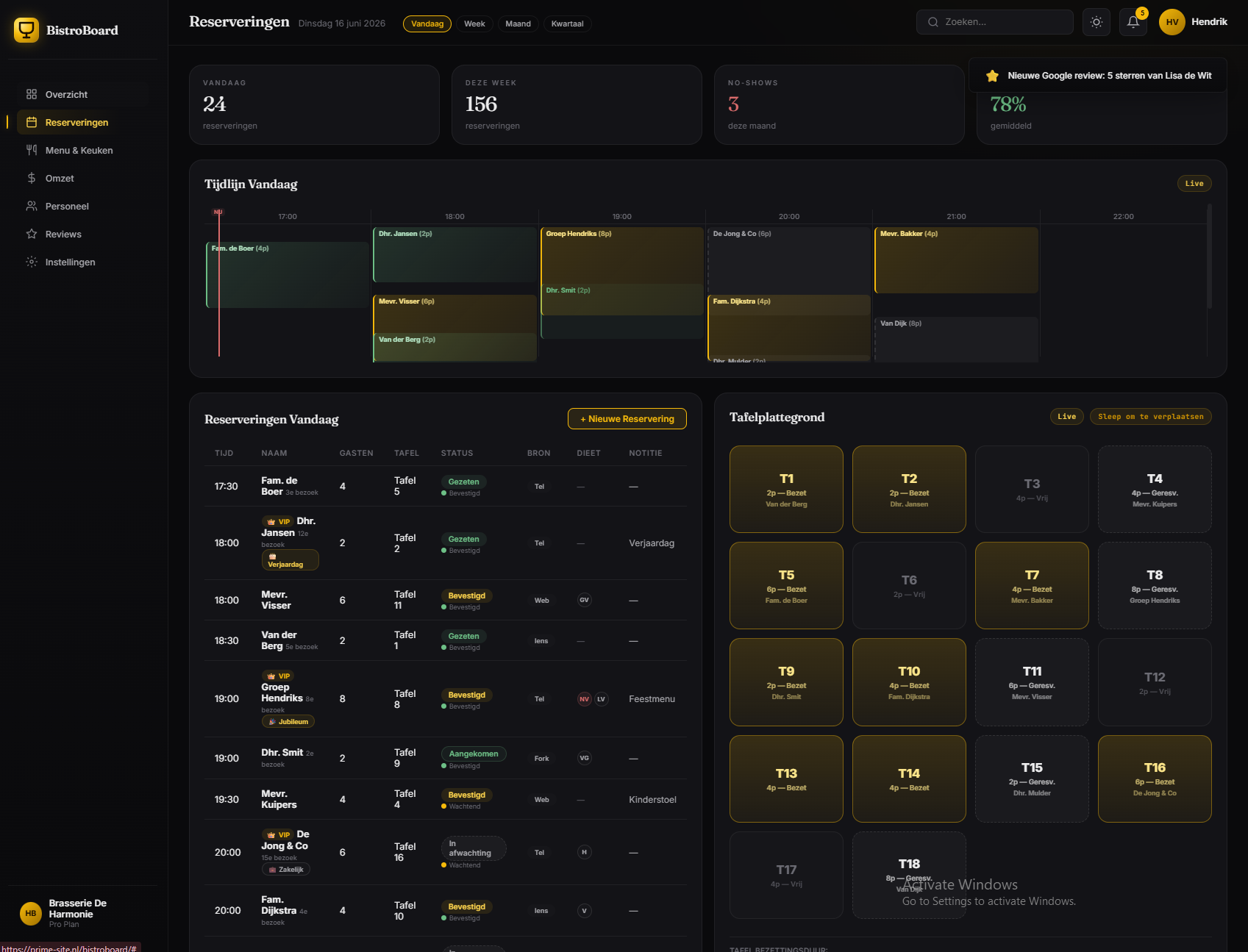Select the Fam. de Boer (4p) timeline block
Image resolution: width=1248 pixels, height=952 pixels.
point(288,275)
